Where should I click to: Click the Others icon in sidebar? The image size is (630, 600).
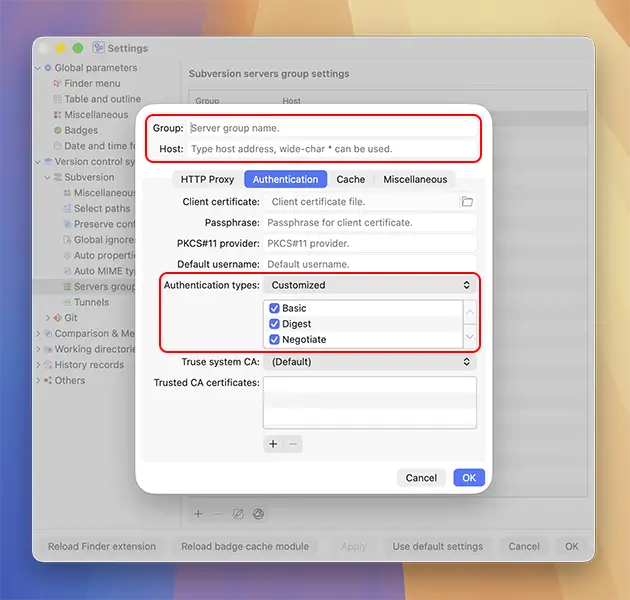[48, 380]
